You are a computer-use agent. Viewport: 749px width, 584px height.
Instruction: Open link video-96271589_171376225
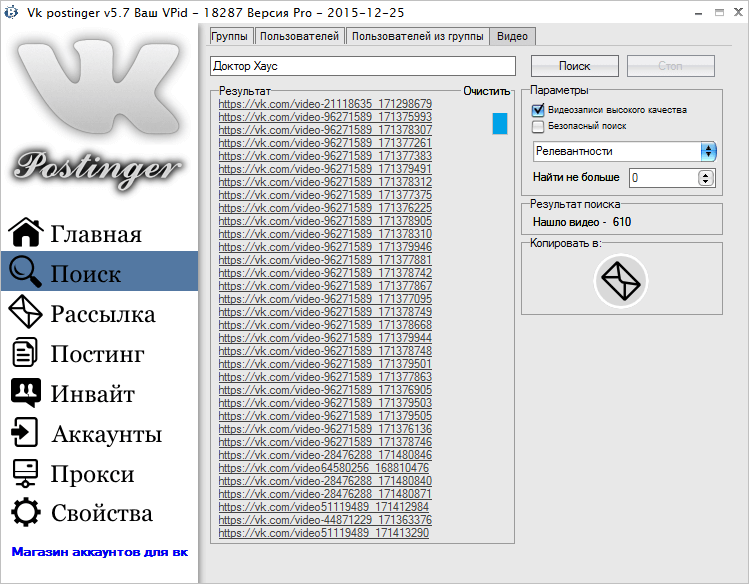325,208
